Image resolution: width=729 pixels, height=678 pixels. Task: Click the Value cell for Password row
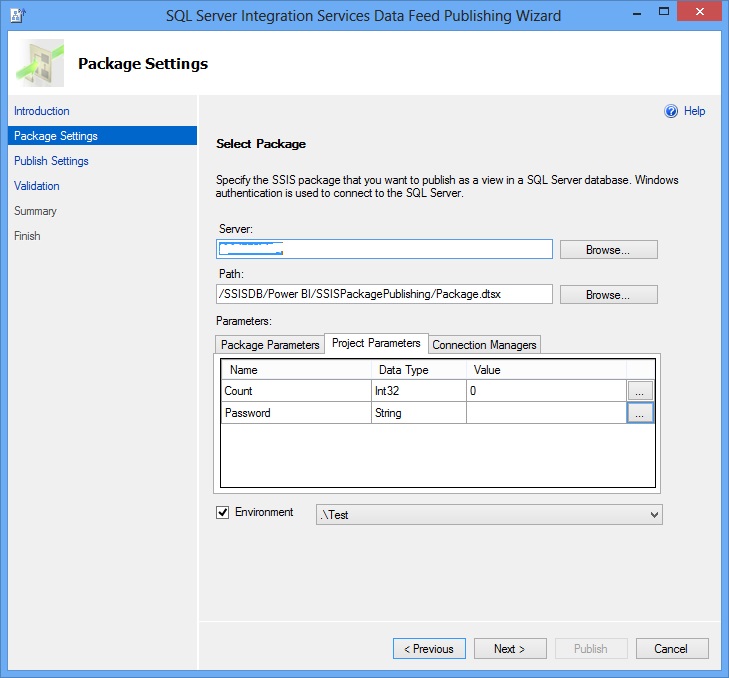point(545,413)
